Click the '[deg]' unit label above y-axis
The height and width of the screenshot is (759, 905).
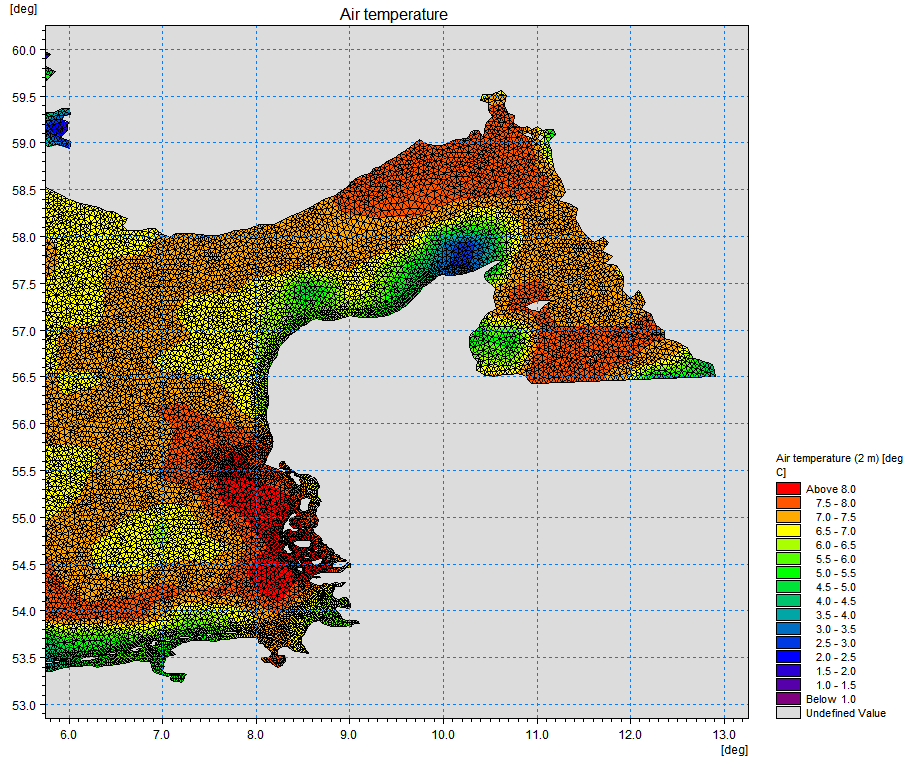pyautogui.click(x=22, y=8)
